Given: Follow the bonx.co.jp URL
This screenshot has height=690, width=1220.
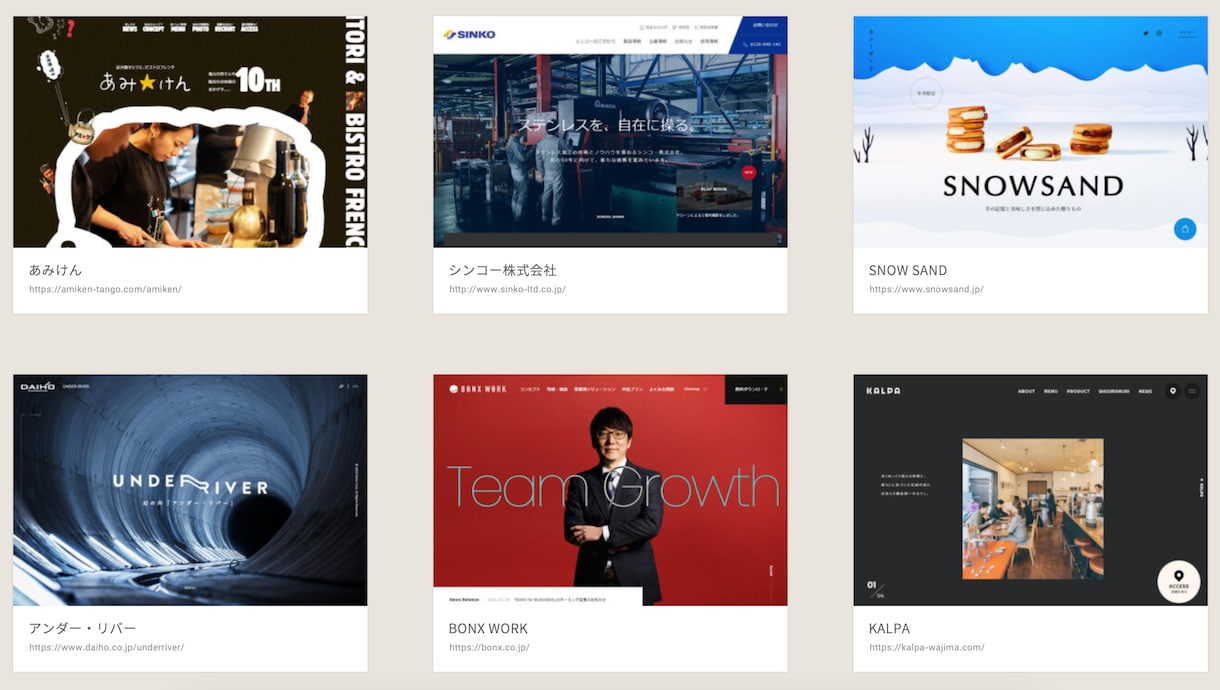Looking at the screenshot, I should [x=489, y=648].
